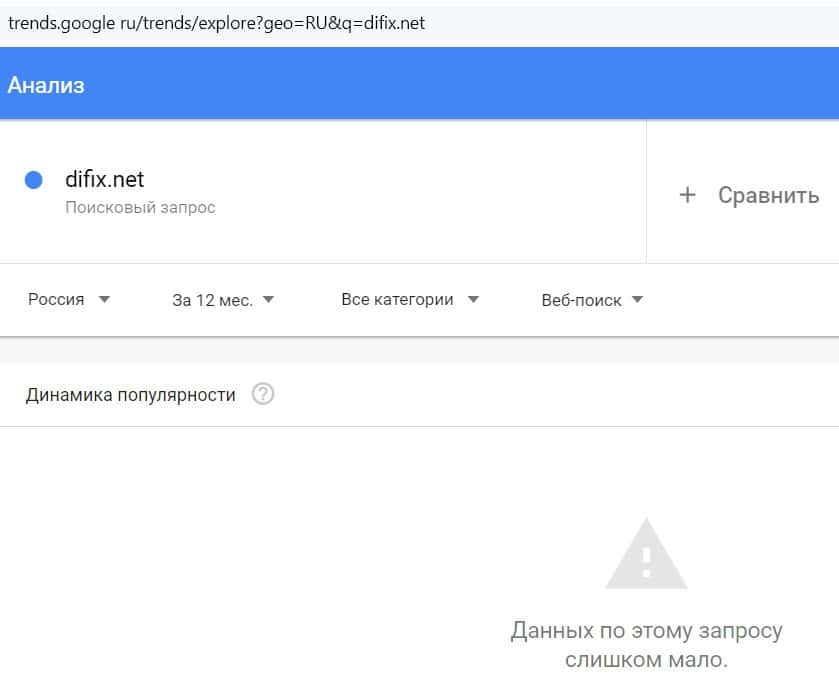Click the arrow next to Россия
Viewport: 839px width, 682px height.
104,299
